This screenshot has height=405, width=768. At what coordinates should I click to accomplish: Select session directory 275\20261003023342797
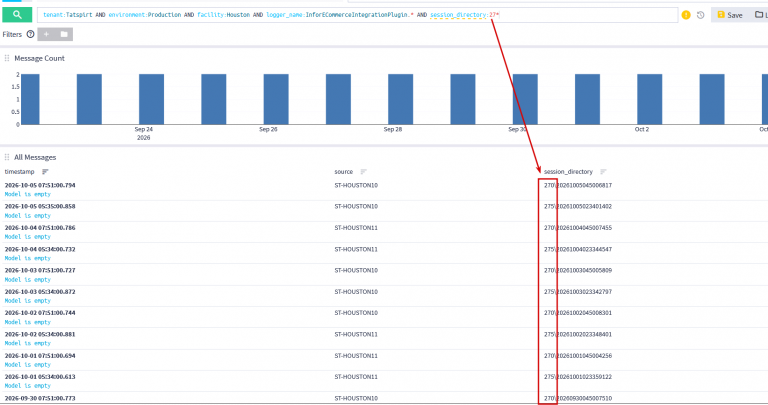pos(578,292)
